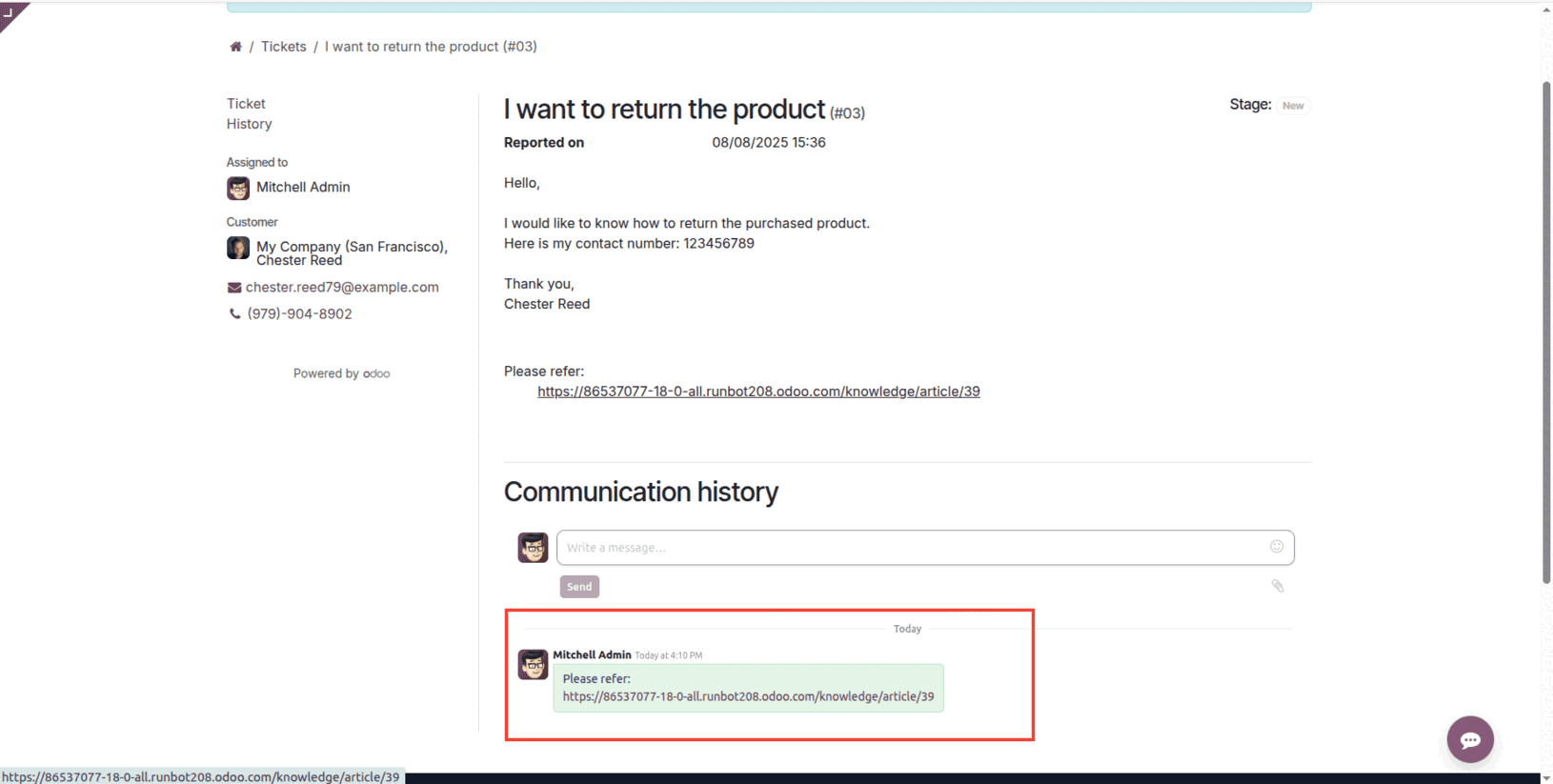Click the reported date 08/08/2025 15:36
This screenshot has height=784, width=1553.
(x=769, y=143)
